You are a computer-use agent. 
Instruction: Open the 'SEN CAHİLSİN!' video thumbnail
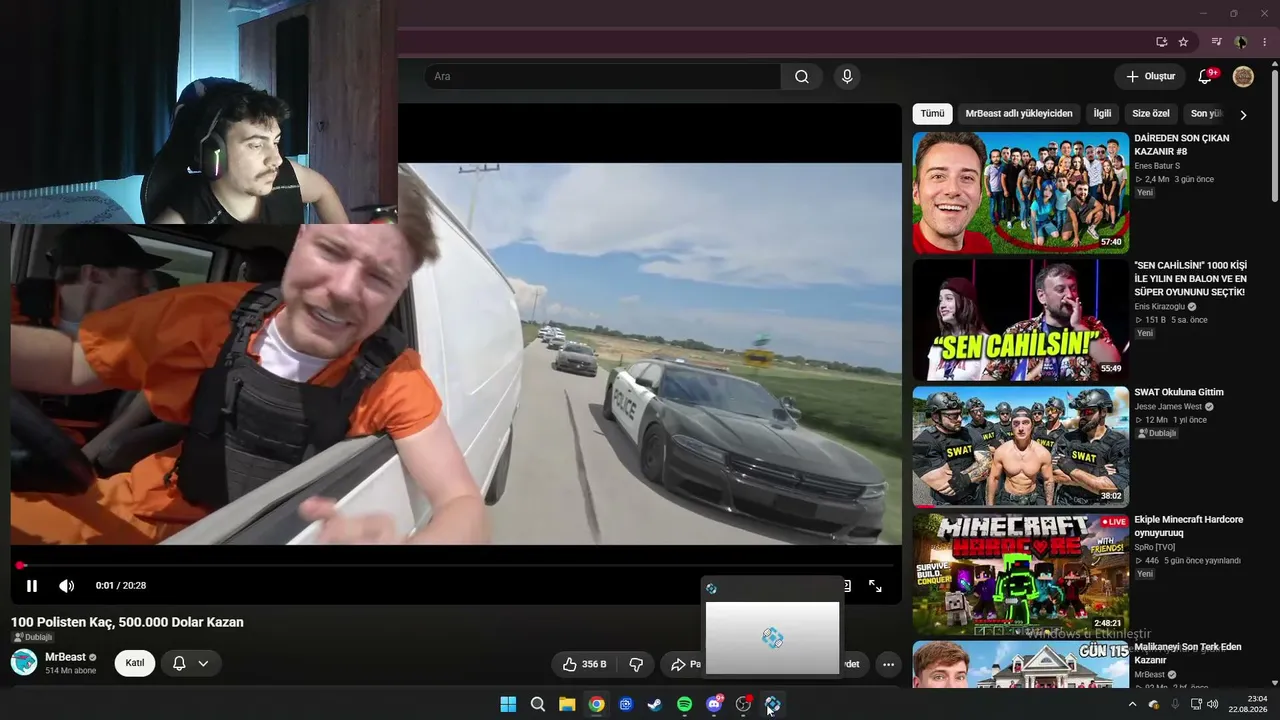(1020, 320)
